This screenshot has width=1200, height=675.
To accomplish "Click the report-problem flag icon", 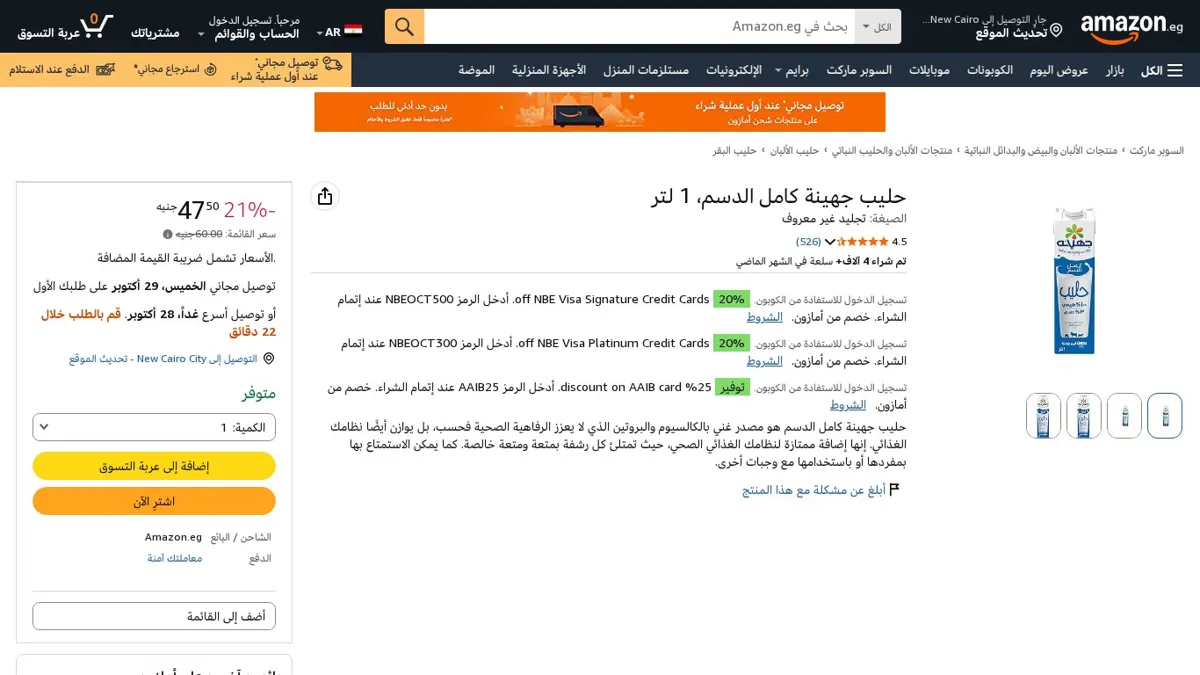I will (x=895, y=490).
